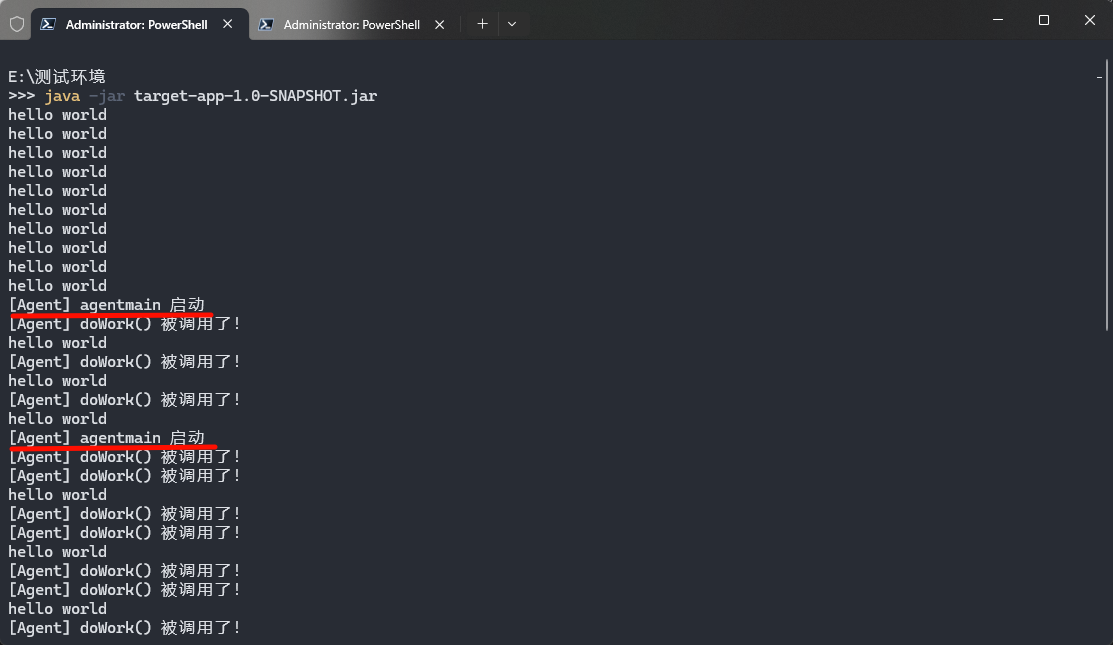Close the Windows Terminal window

pos(1090,20)
